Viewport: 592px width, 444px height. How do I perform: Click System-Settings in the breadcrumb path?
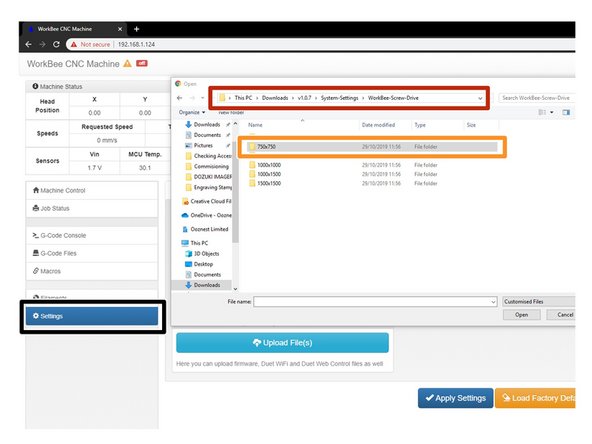[339, 98]
